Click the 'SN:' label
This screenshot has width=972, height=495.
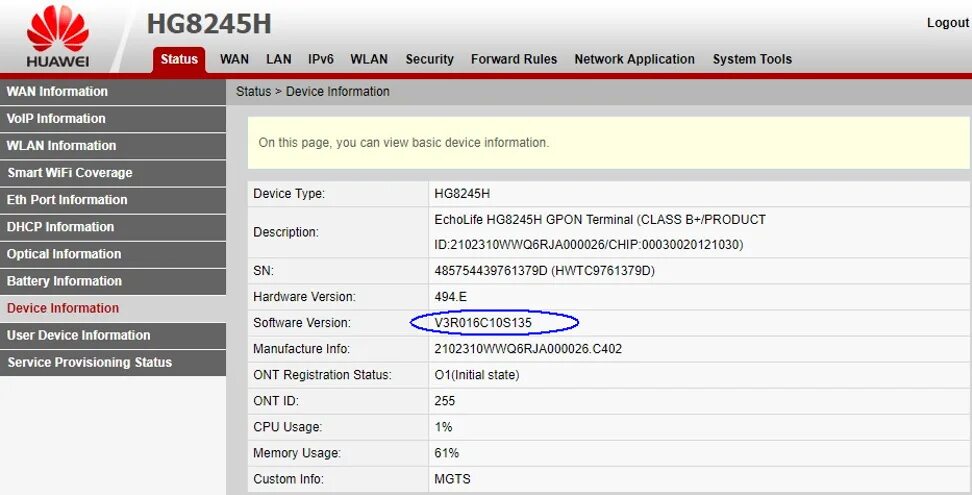tap(263, 271)
